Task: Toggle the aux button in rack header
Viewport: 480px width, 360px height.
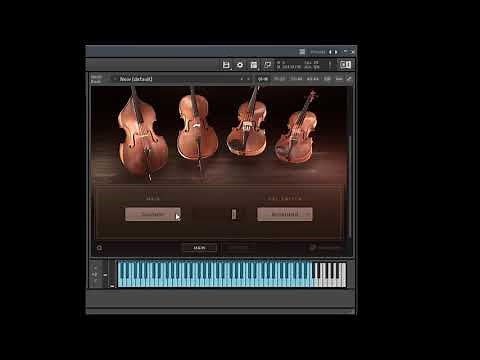Action: 339,79
